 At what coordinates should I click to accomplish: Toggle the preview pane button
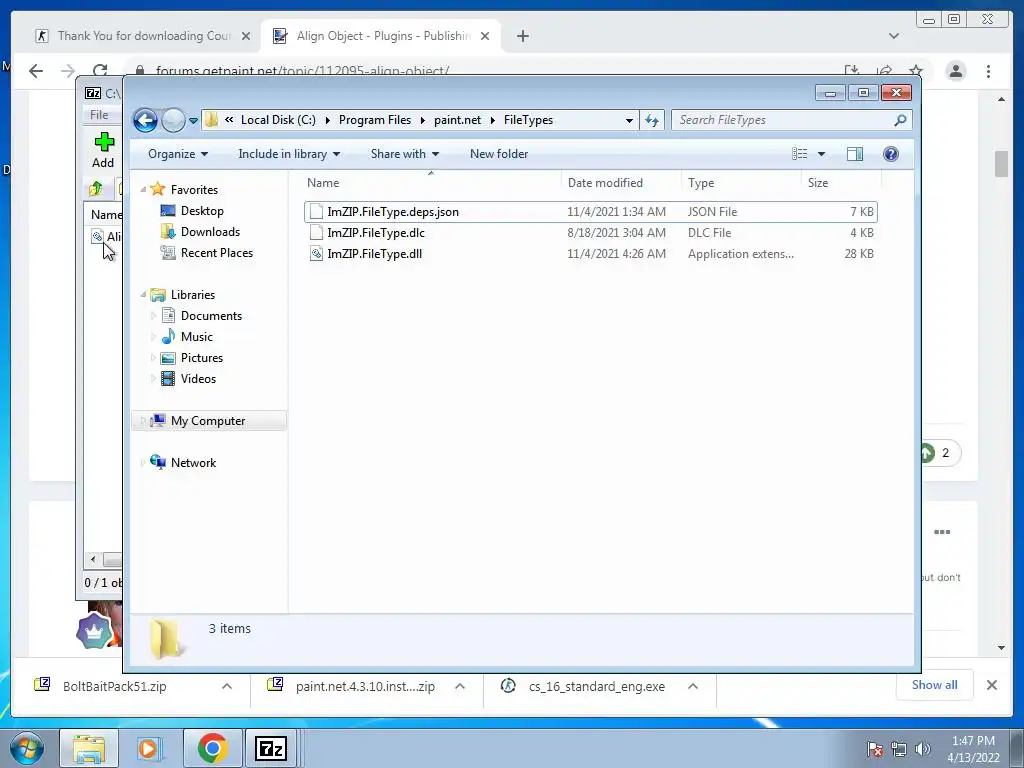855,154
